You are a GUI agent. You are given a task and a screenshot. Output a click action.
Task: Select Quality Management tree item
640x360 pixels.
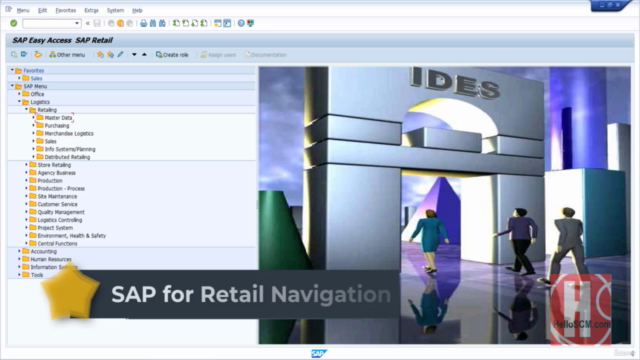pyautogui.click(x=61, y=212)
